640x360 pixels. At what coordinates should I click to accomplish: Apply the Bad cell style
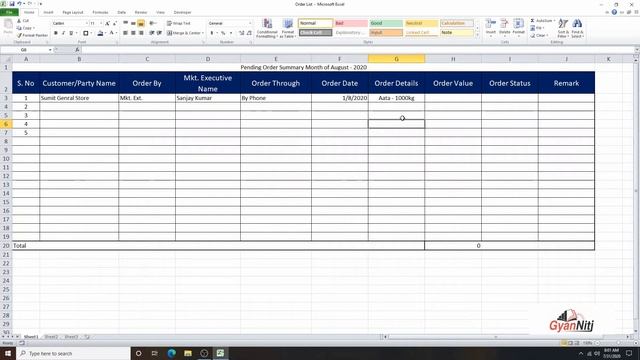(351, 23)
